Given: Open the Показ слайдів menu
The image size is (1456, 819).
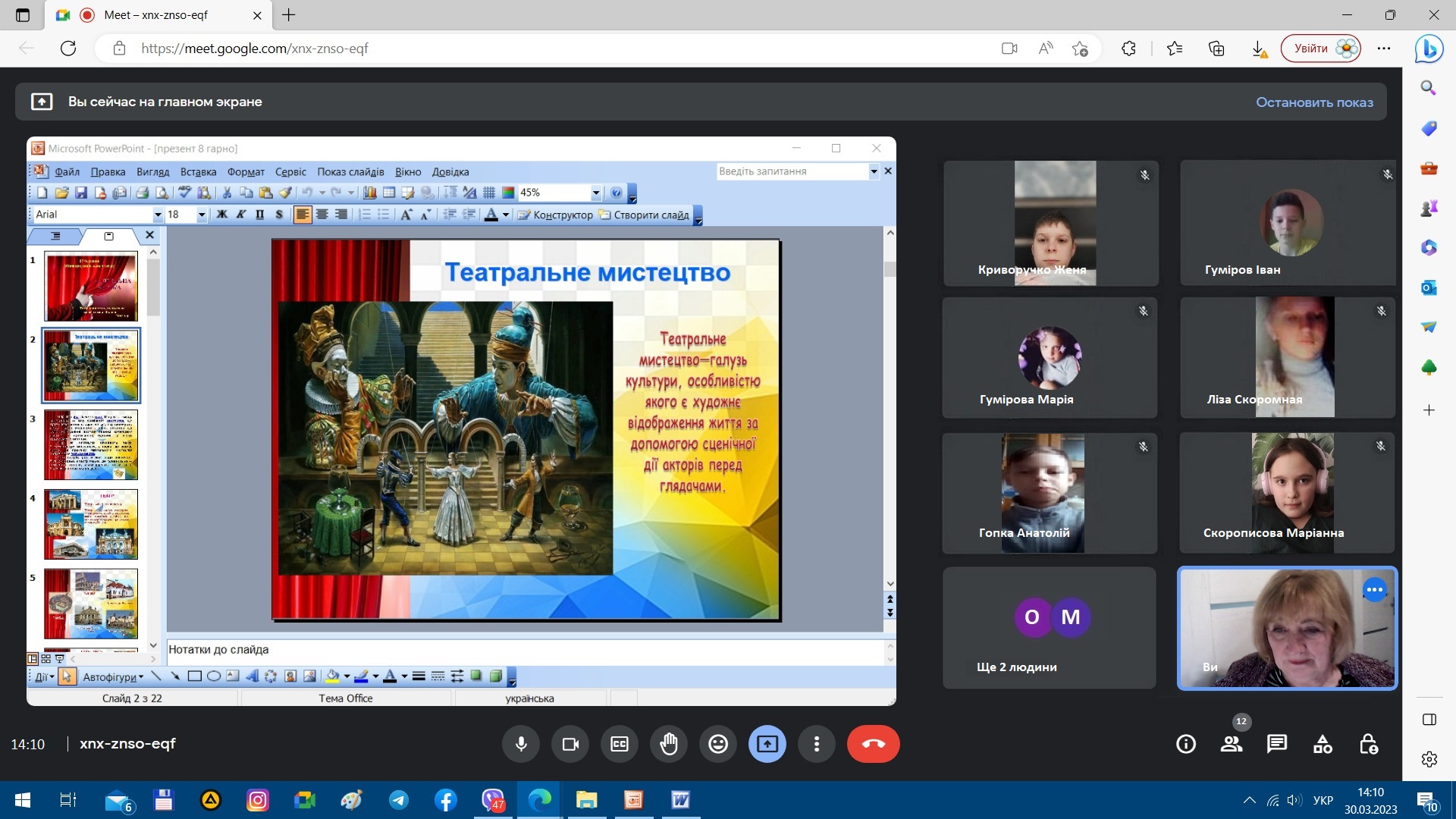Looking at the screenshot, I should click(350, 172).
